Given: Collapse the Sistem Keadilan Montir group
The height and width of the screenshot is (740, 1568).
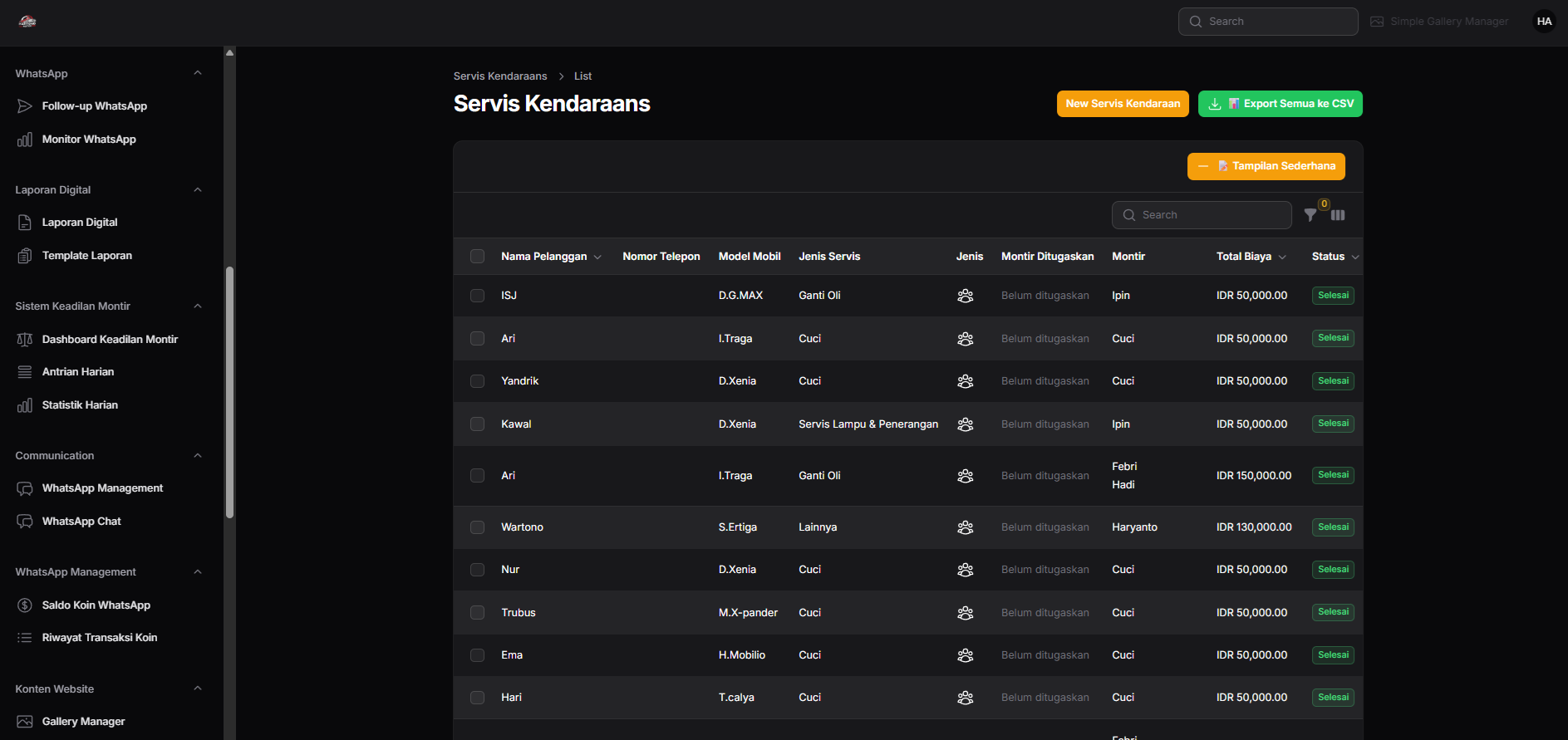Looking at the screenshot, I should pyautogui.click(x=198, y=306).
